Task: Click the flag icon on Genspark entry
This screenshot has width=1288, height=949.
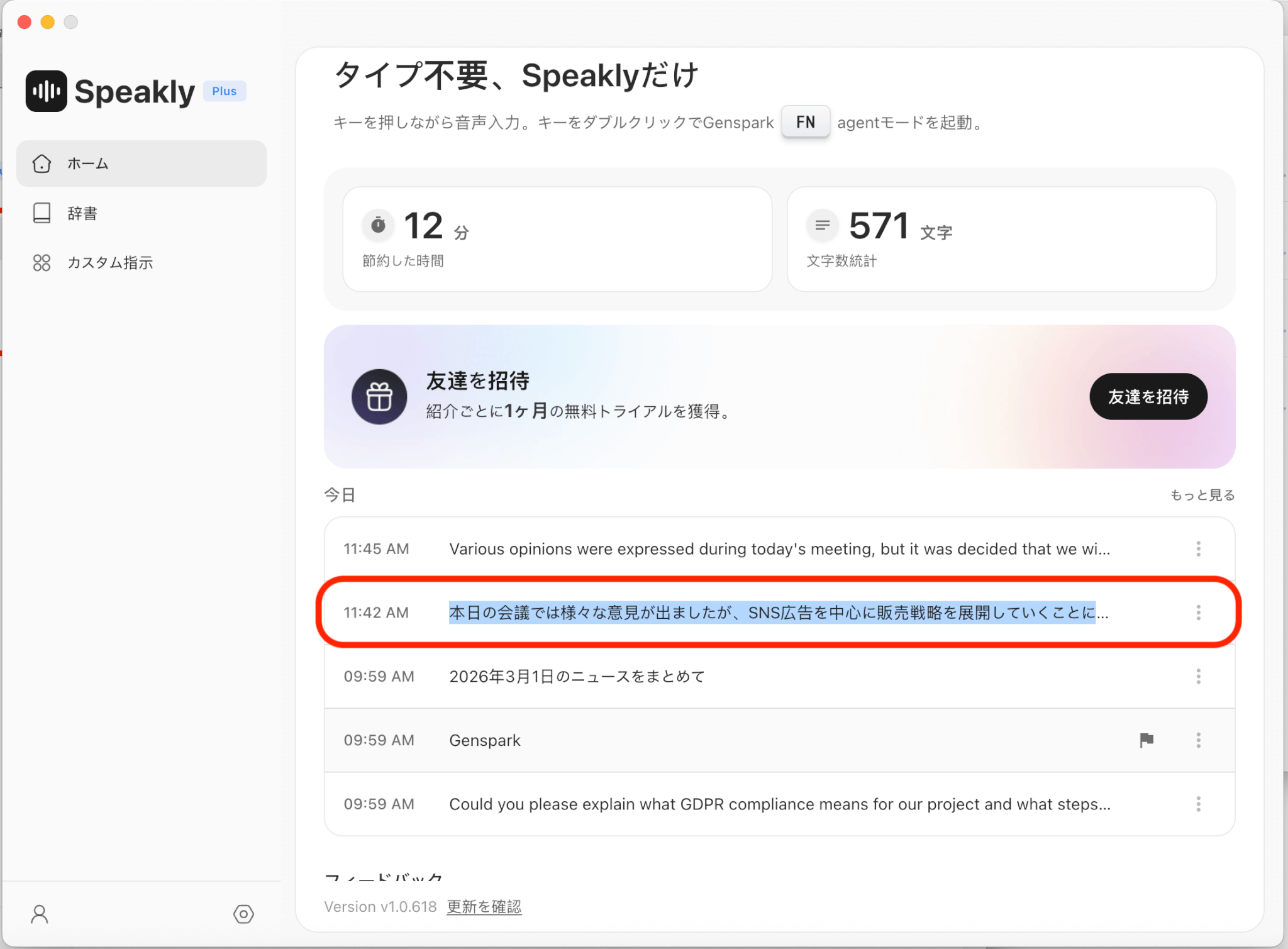Action: (1146, 740)
